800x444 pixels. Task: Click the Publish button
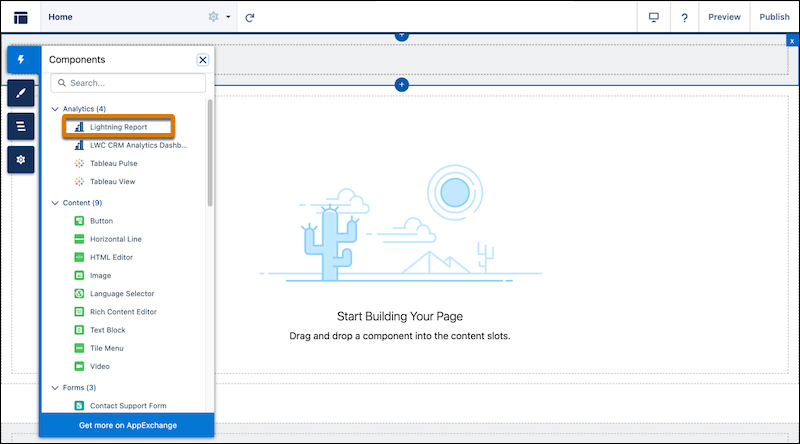774,17
